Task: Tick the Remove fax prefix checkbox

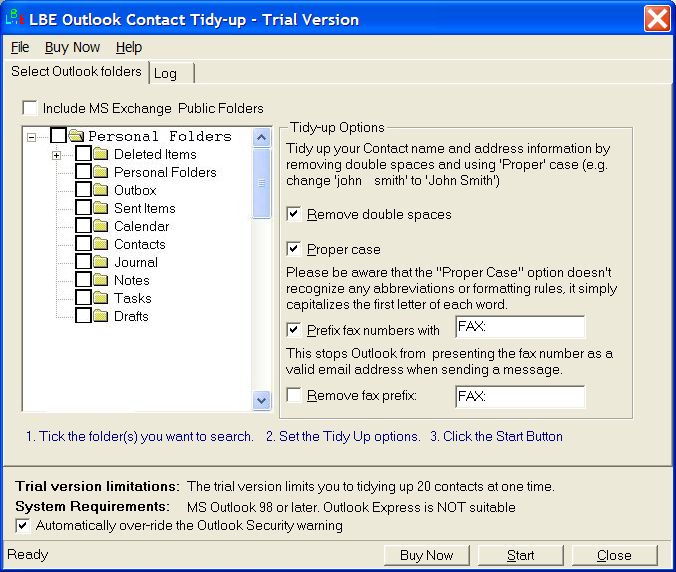Action: click(294, 396)
